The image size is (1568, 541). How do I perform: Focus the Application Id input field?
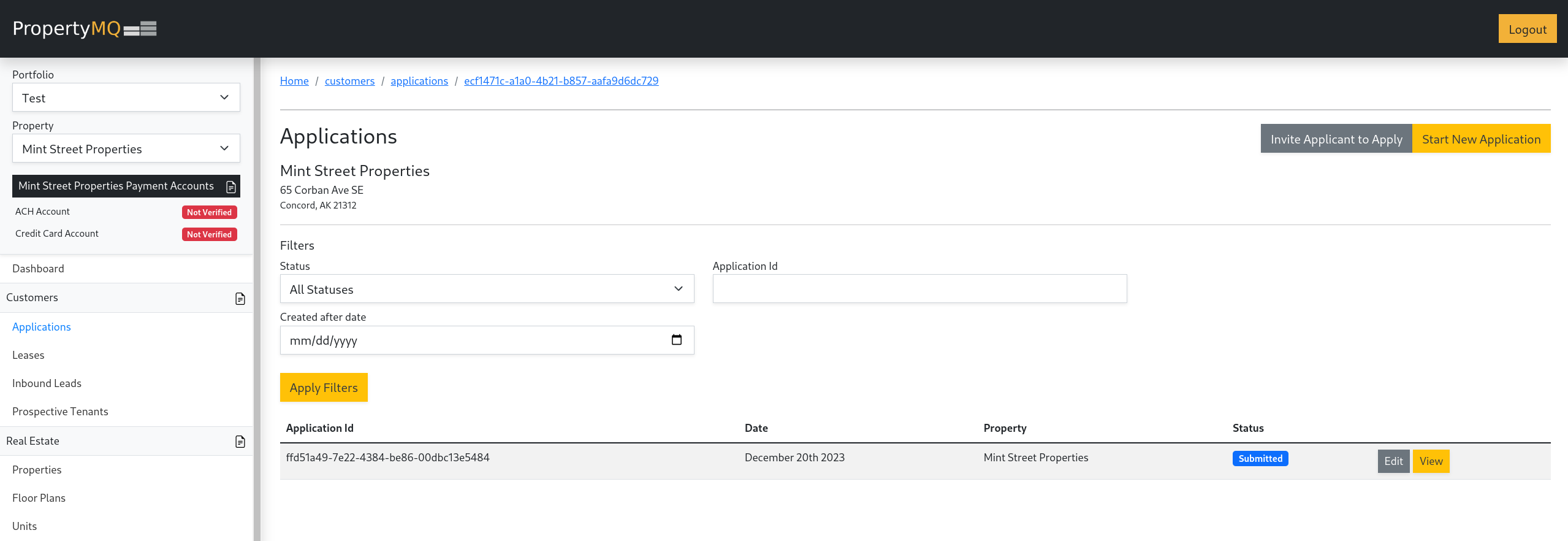tap(919, 289)
